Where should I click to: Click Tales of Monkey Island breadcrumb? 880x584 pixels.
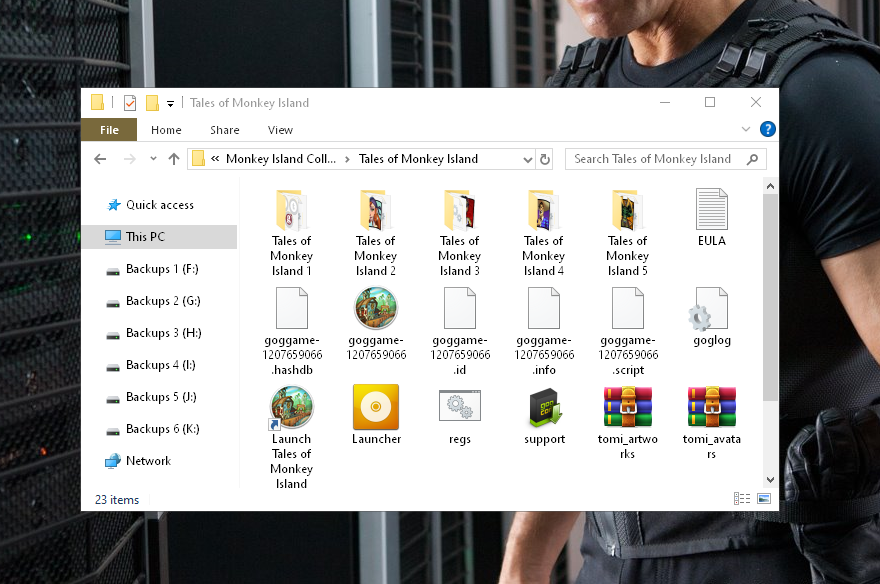[418, 159]
